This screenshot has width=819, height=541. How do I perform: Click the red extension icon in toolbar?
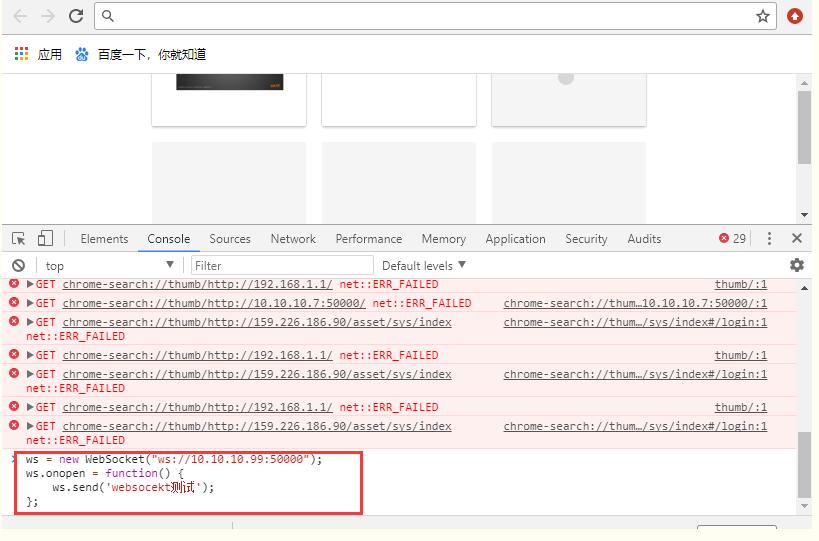coord(795,16)
